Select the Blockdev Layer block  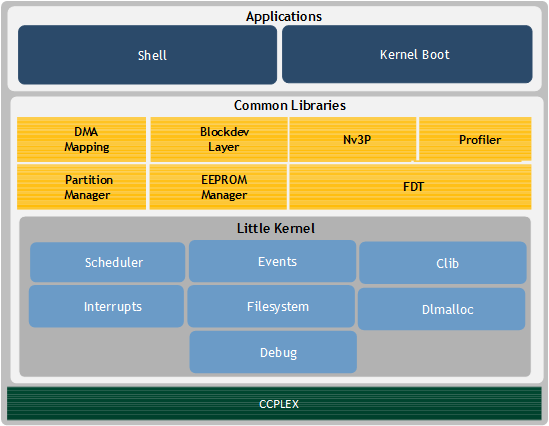click(x=219, y=139)
